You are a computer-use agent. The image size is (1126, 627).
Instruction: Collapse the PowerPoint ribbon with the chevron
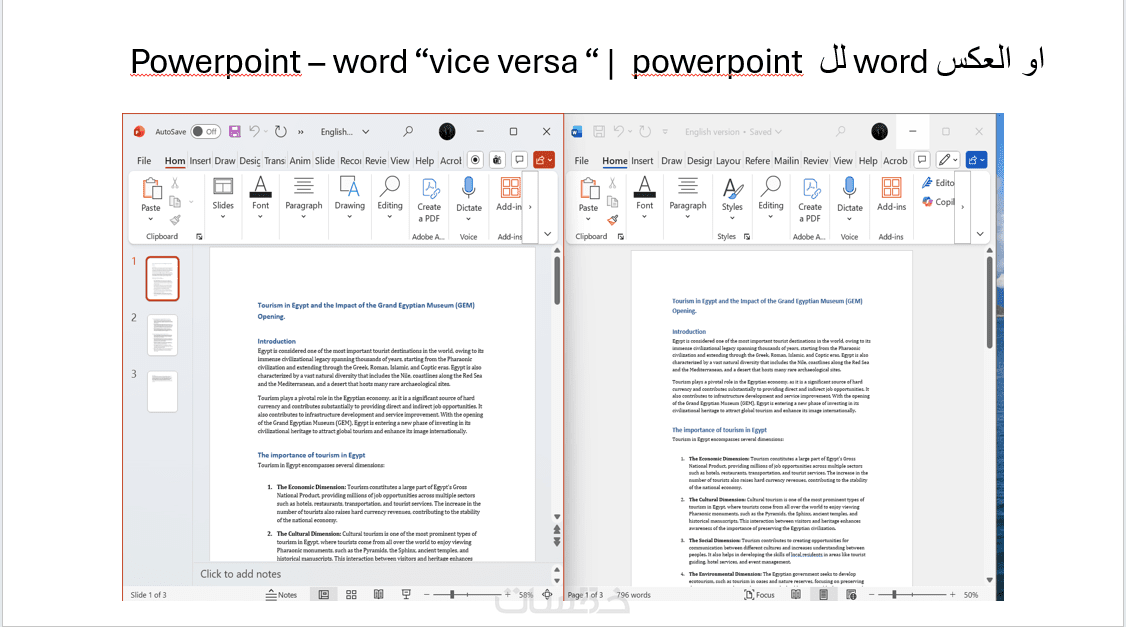(547, 234)
